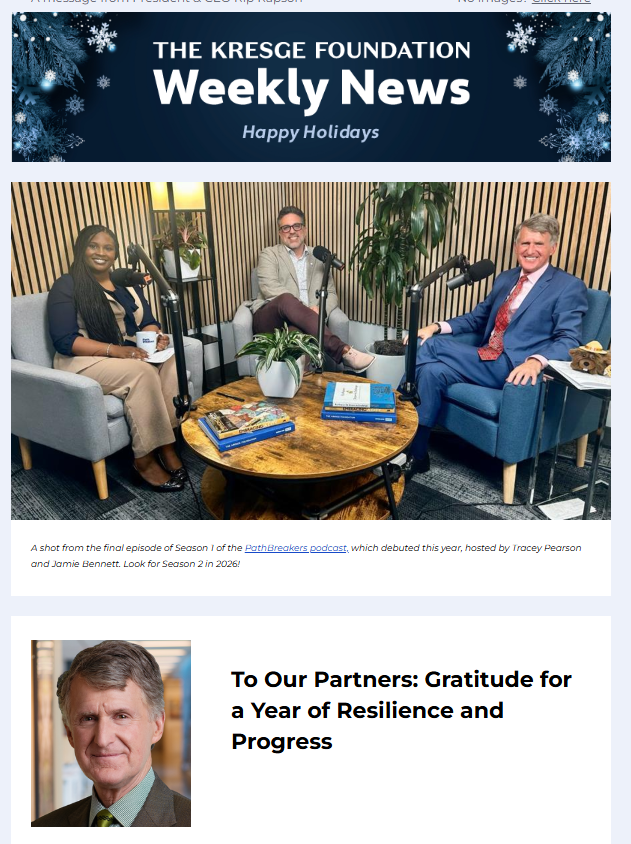Click the microphone beside the blue-suited man
Viewport: 631px width, 844px height.
click(x=470, y=273)
